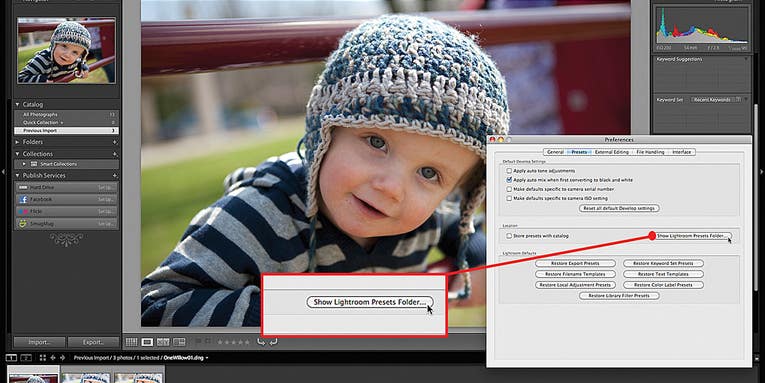
Task: Click the histogram in right panel
Action: point(702,27)
